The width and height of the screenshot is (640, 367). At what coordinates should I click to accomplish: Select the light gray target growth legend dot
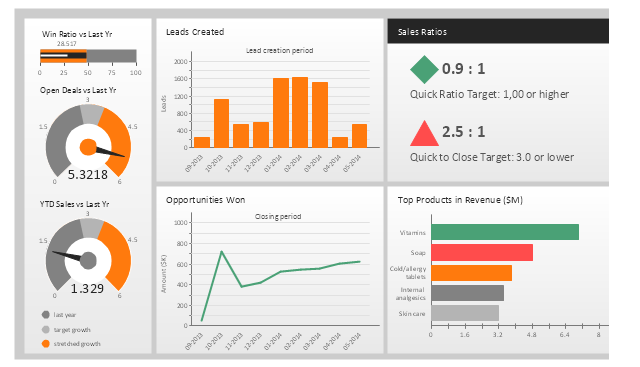tap(46, 329)
